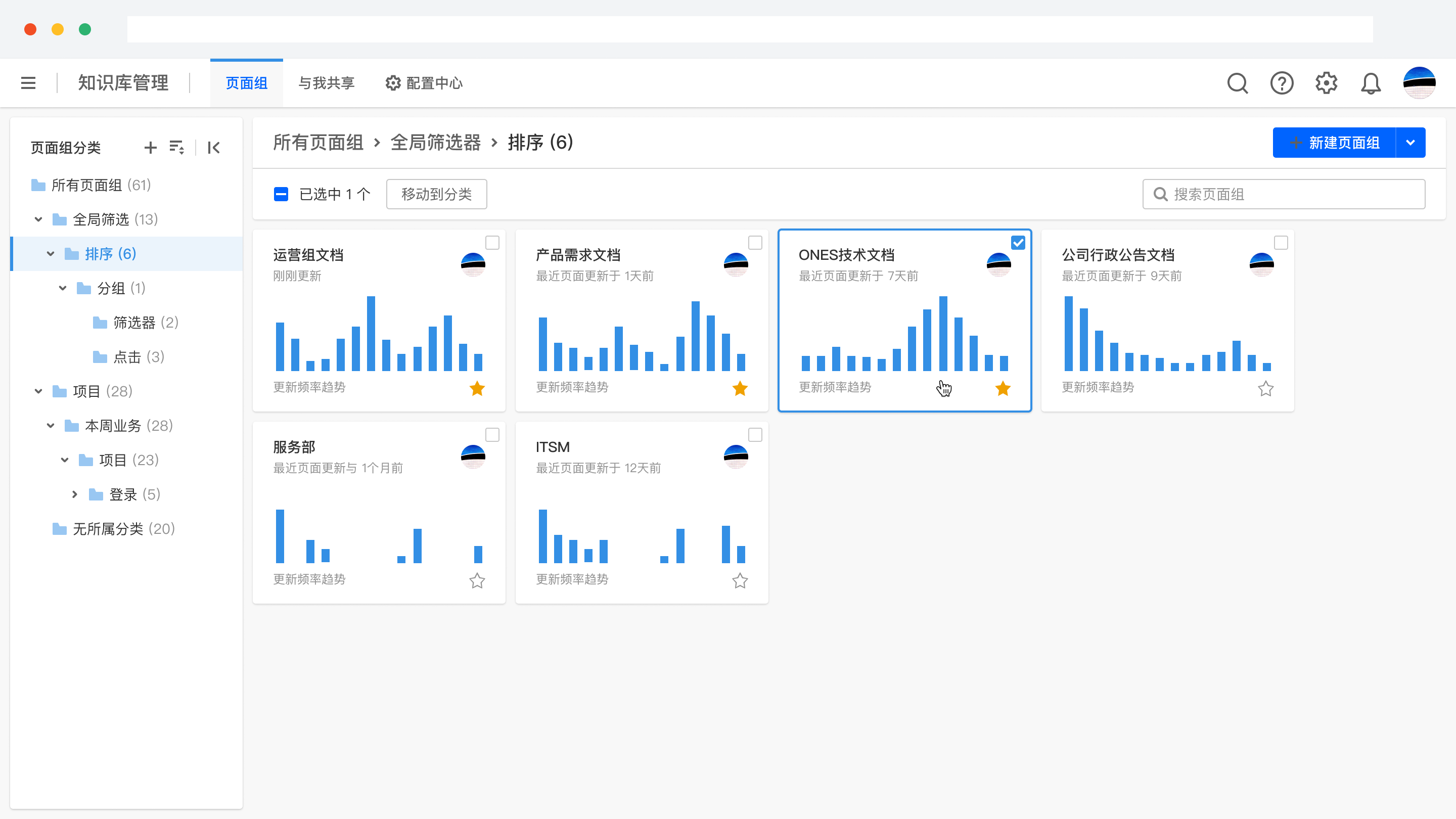Image resolution: width=1456 pixels, height=819 pixels.
Task: Click the 移动到分类 button
Action: point(436,194)
